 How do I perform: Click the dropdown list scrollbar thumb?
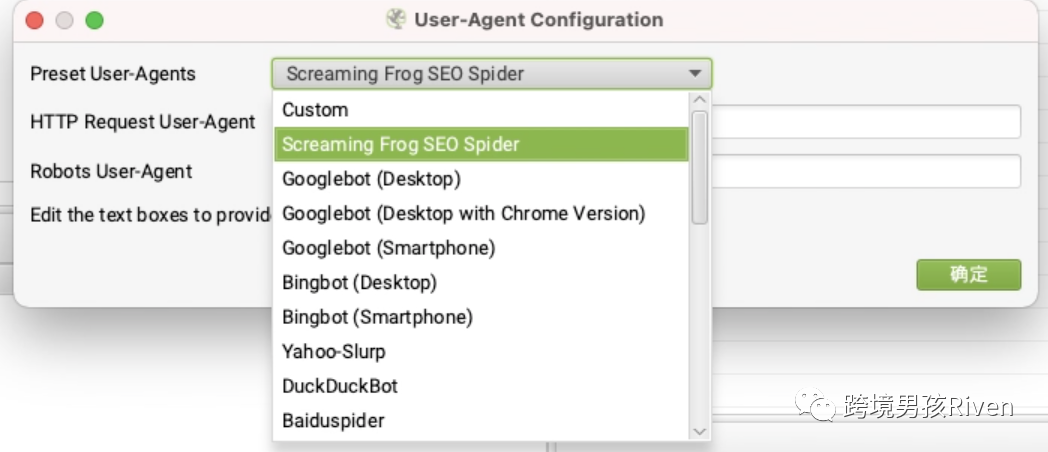pyautogui.click(x=700, y=167)
